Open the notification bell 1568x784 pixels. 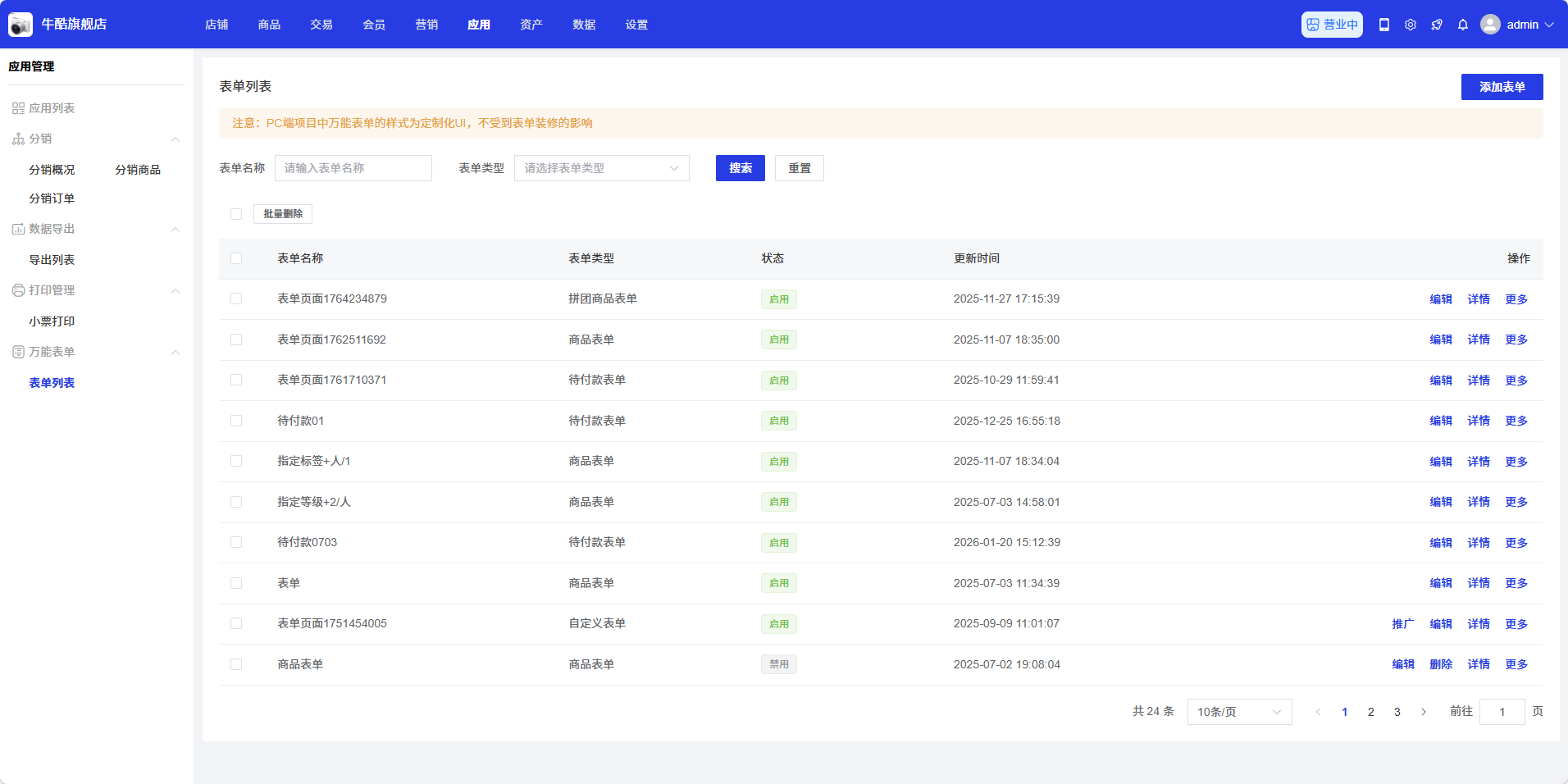[1462, 25]
